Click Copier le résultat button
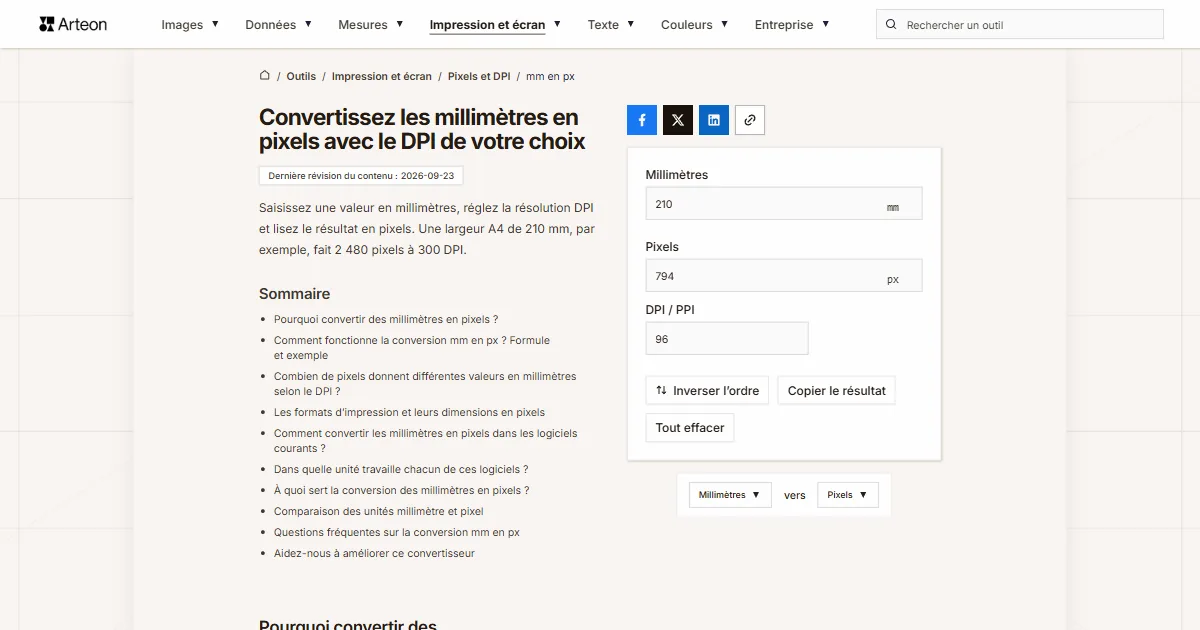The width and height of the screenshot is (1200, 630). pyautogui.click(x=837, y=391)
